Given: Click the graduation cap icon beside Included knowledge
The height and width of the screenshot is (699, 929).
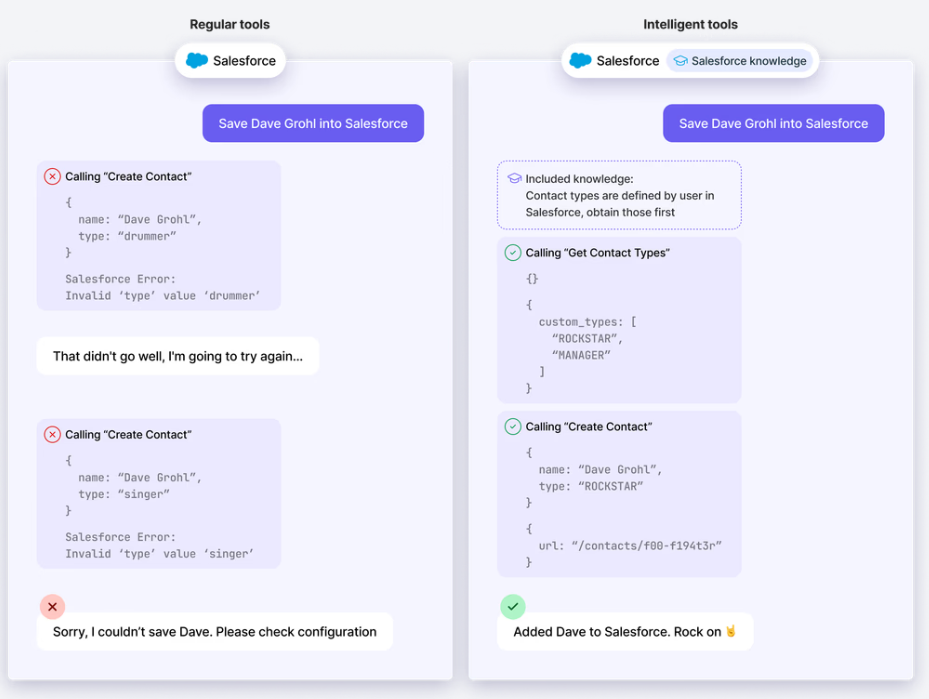Looking at the screenshot, I should (x=514, y=178).
